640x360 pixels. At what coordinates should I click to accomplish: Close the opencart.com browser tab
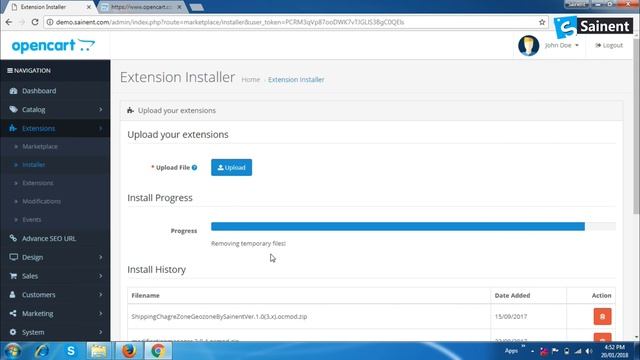179,7
